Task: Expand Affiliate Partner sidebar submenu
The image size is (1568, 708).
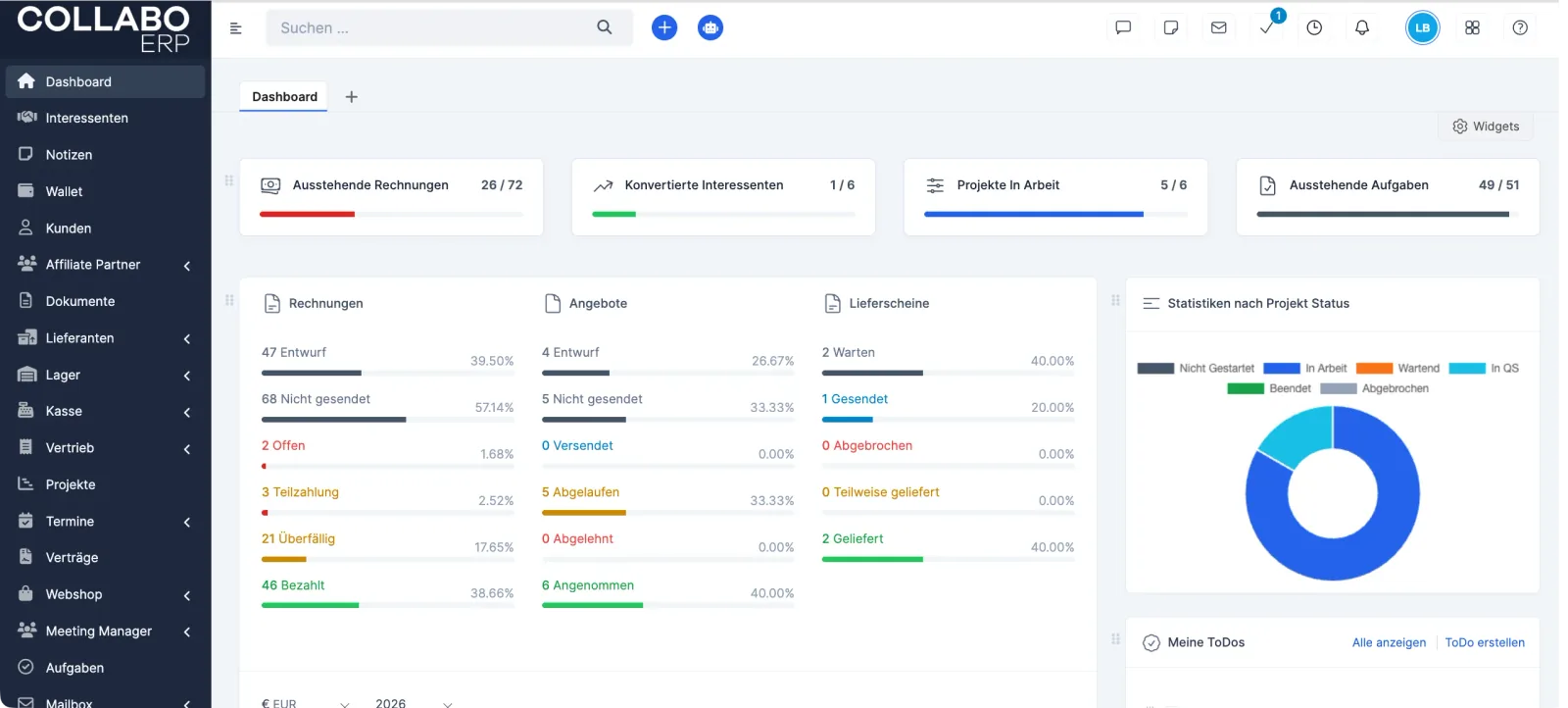Action: tap(186, 266)
